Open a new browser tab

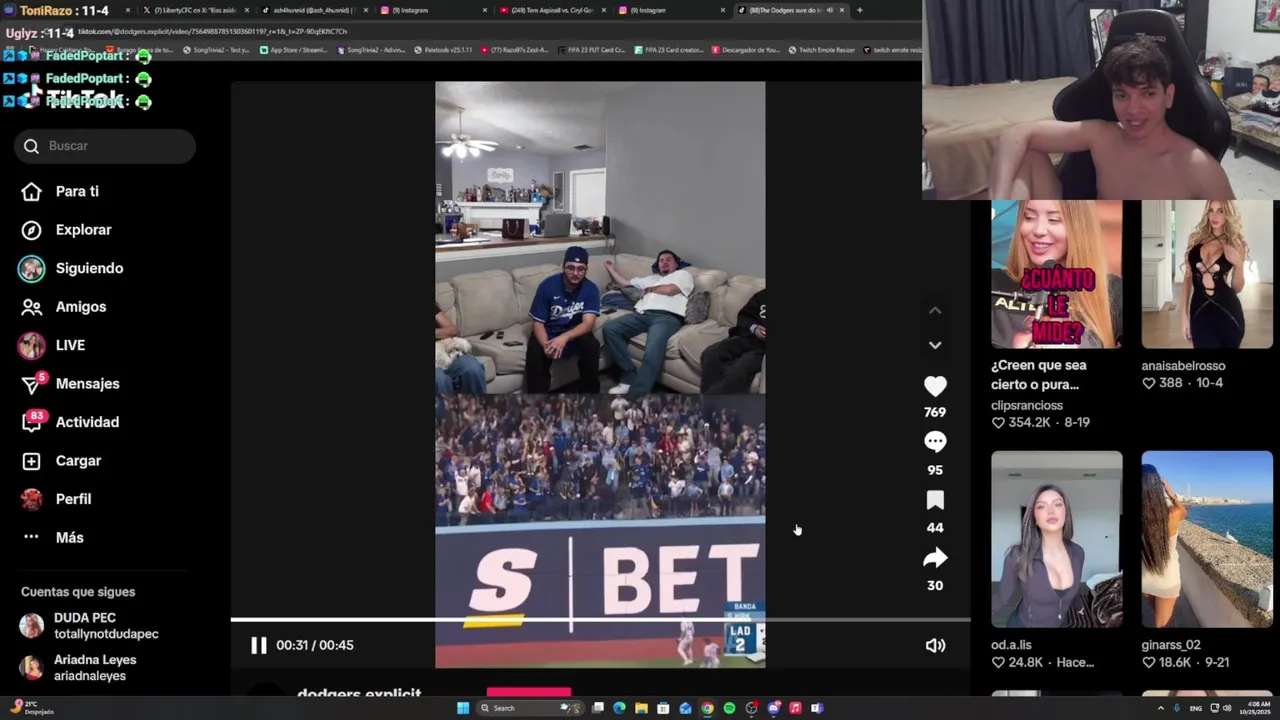click(859, 10)
